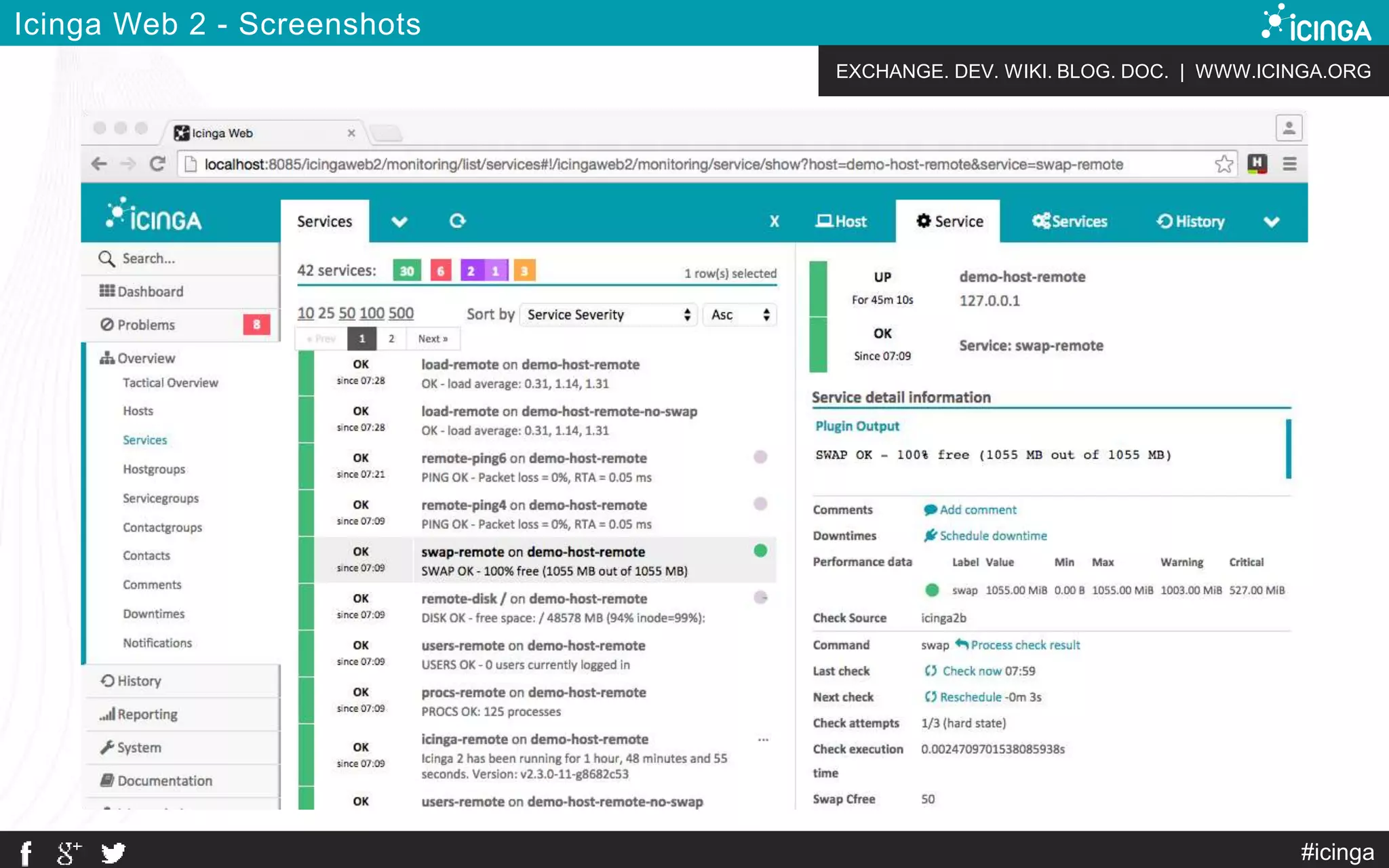Switch to the Host tab in detail pane
Image resolution: width=1389 pixels, height=868 pixels.
(841, 221)
